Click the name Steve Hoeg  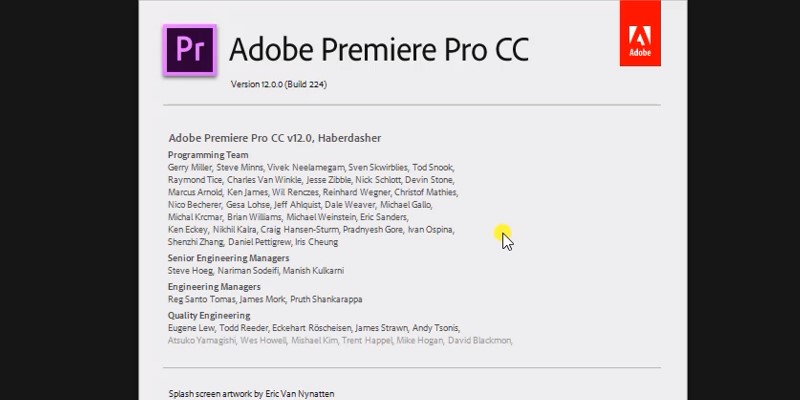(x=191, y=270)
